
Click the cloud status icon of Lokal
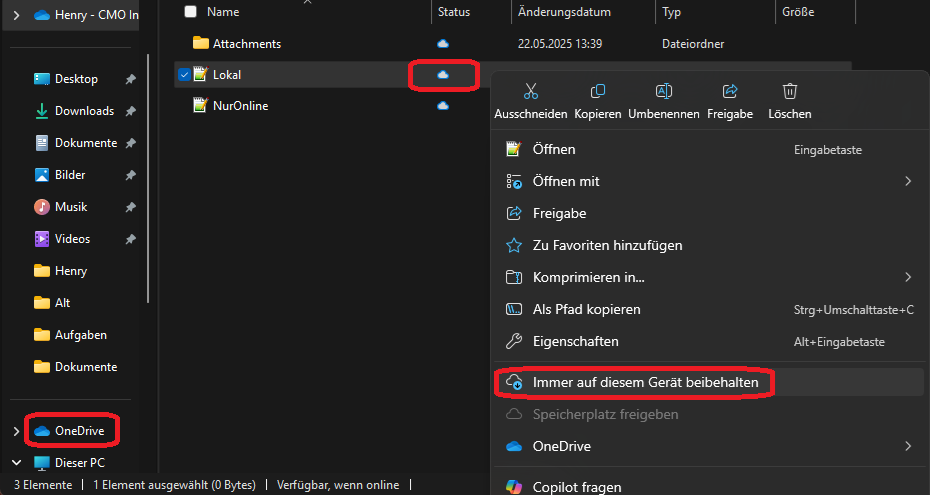(443, 75)
